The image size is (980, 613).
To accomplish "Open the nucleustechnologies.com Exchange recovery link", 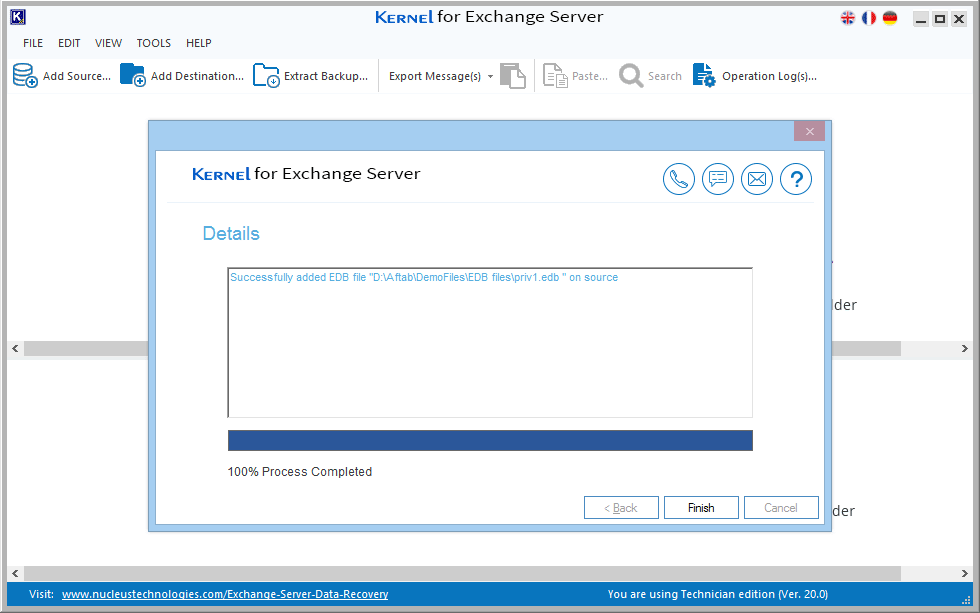I will point(225,594).
